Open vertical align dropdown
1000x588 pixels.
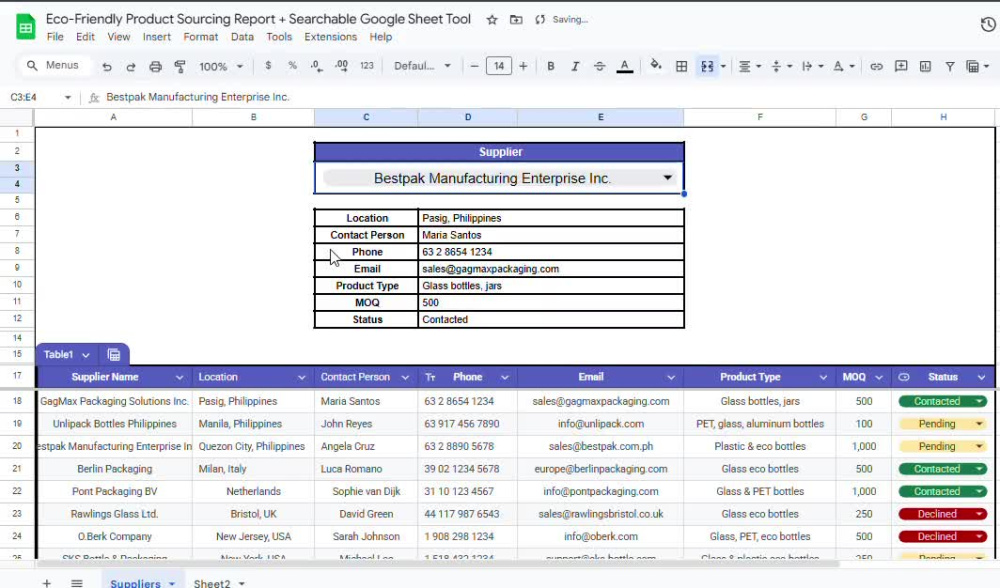[x=781, y=66]
